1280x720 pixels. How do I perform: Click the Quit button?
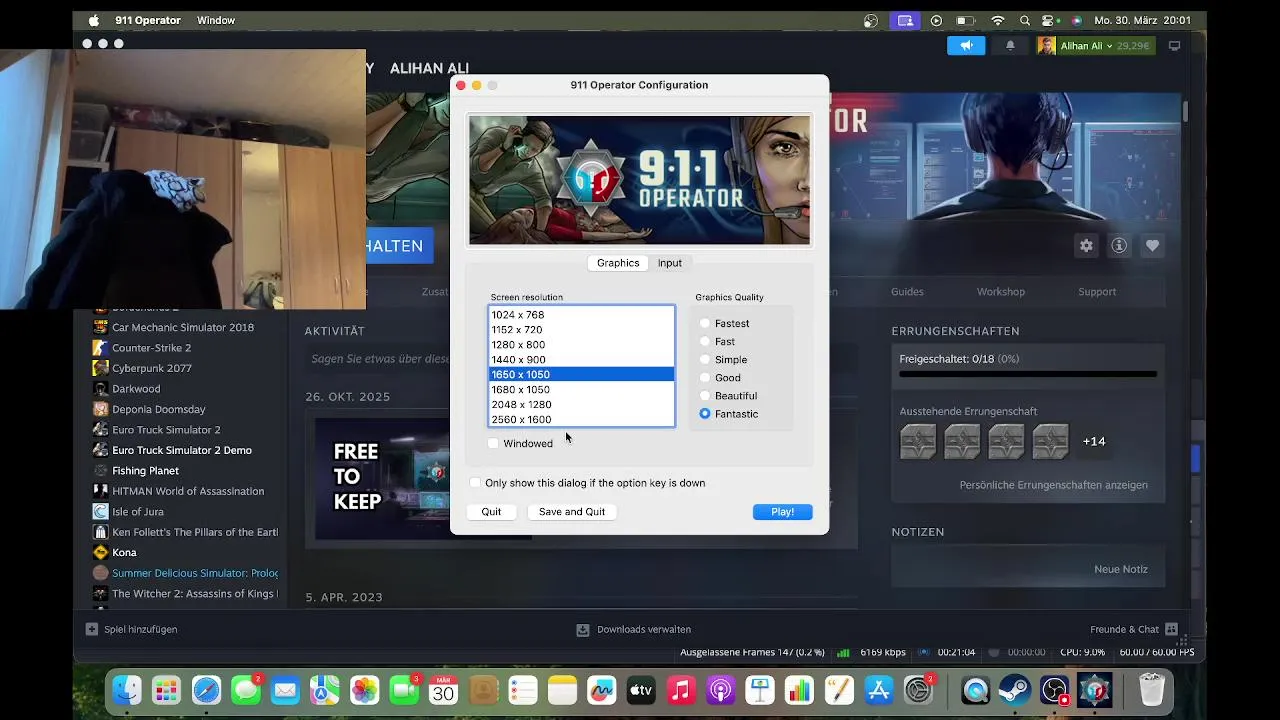coord(491,512)
